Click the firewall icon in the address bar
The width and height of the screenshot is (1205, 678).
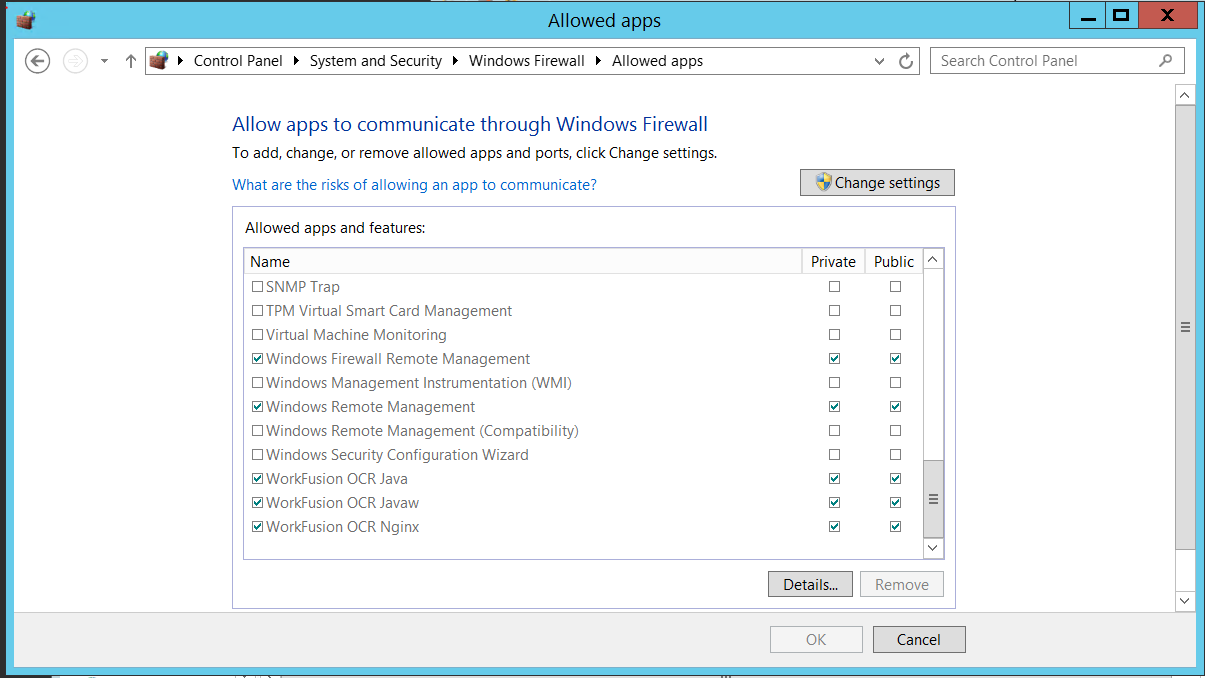pos(159,61)
